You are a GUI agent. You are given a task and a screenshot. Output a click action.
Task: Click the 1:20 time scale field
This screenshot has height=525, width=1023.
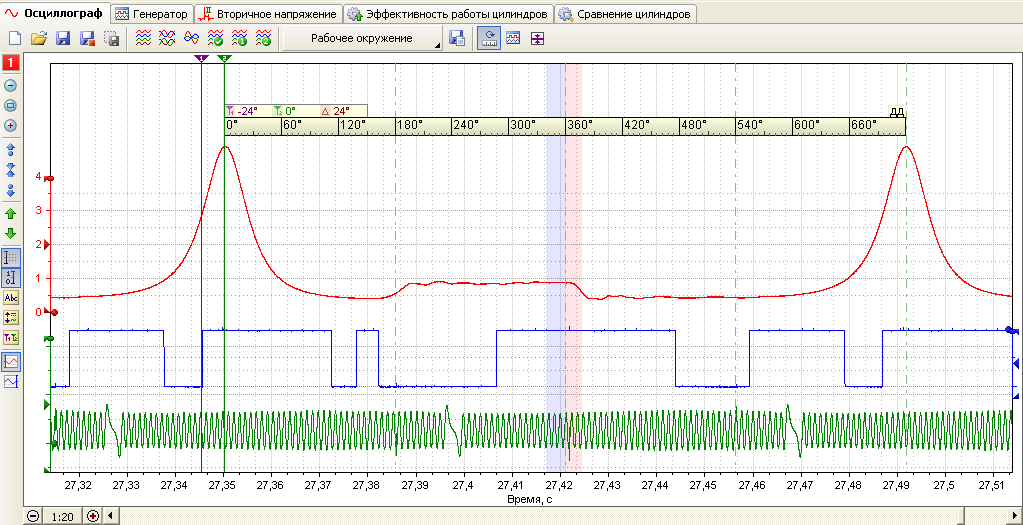pos(63,517)
